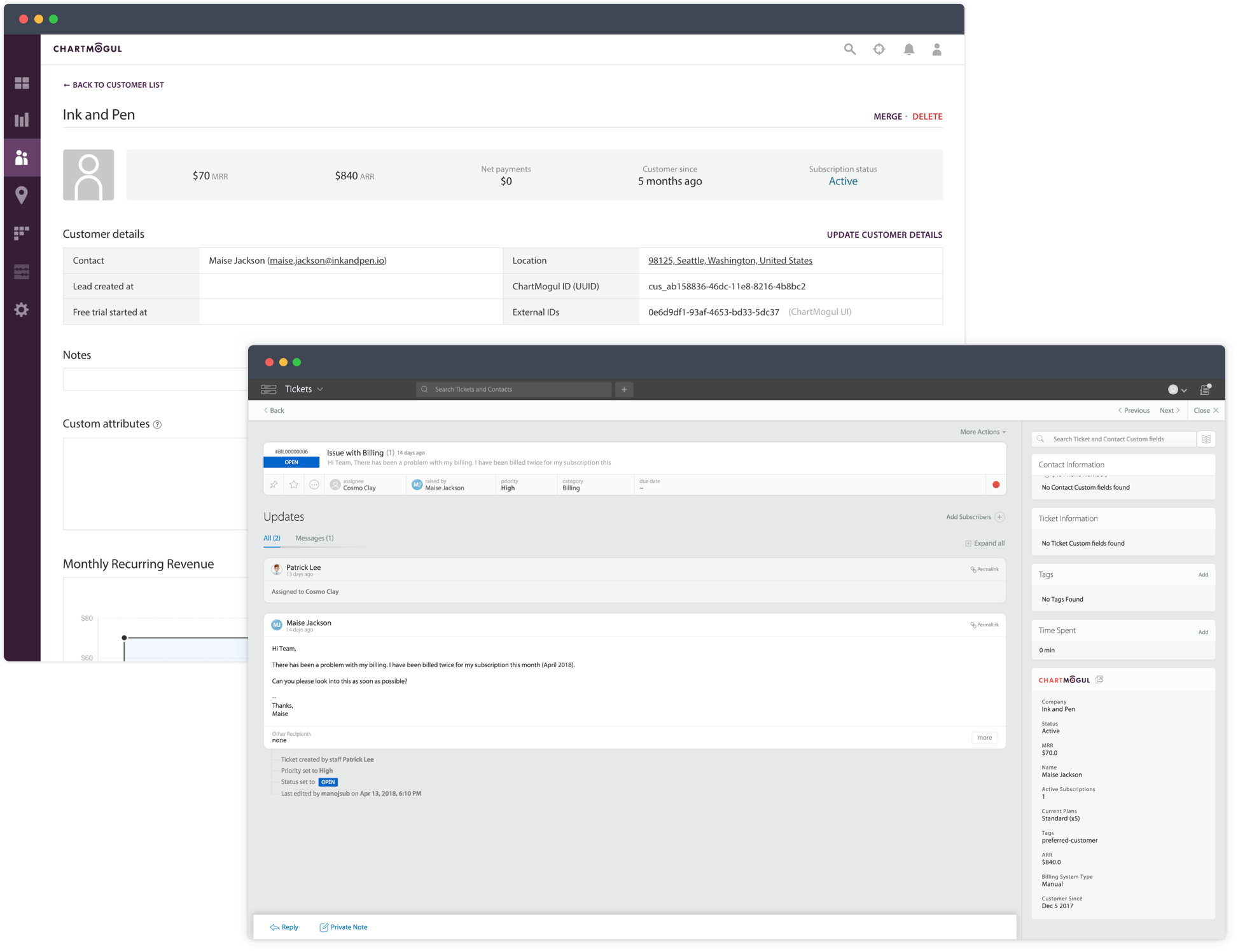Viewport: 1238px width, 952px height.
Task: Click Permalink on Maise Jackson's message
Action: [985, 624]
